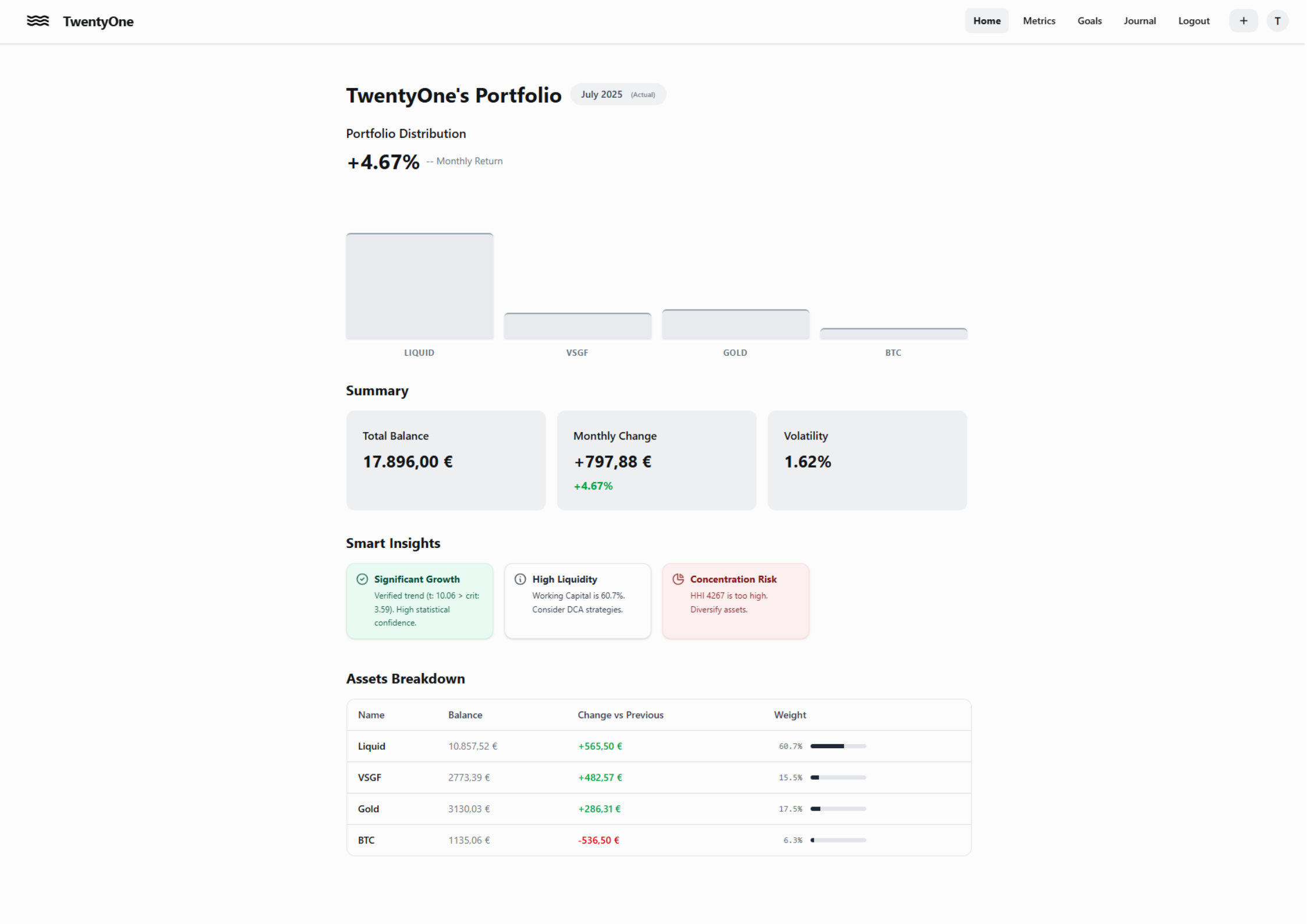This screenshot has height=924, width=1307.
Task: Click the T profile avatar icon
Action: [1277, 20]
